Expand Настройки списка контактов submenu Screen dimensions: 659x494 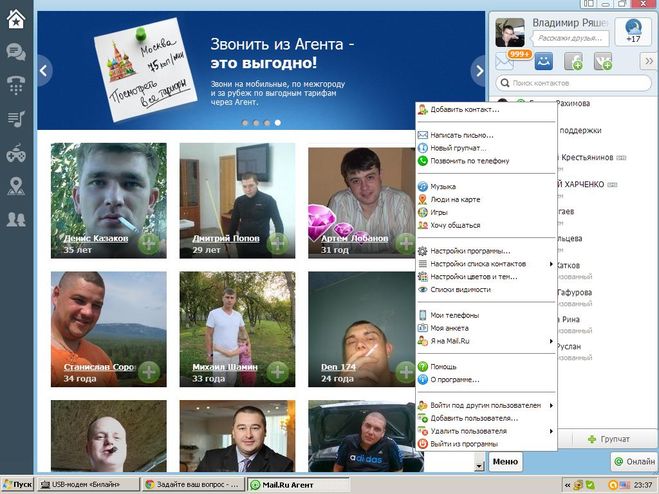tap(486, 264)
